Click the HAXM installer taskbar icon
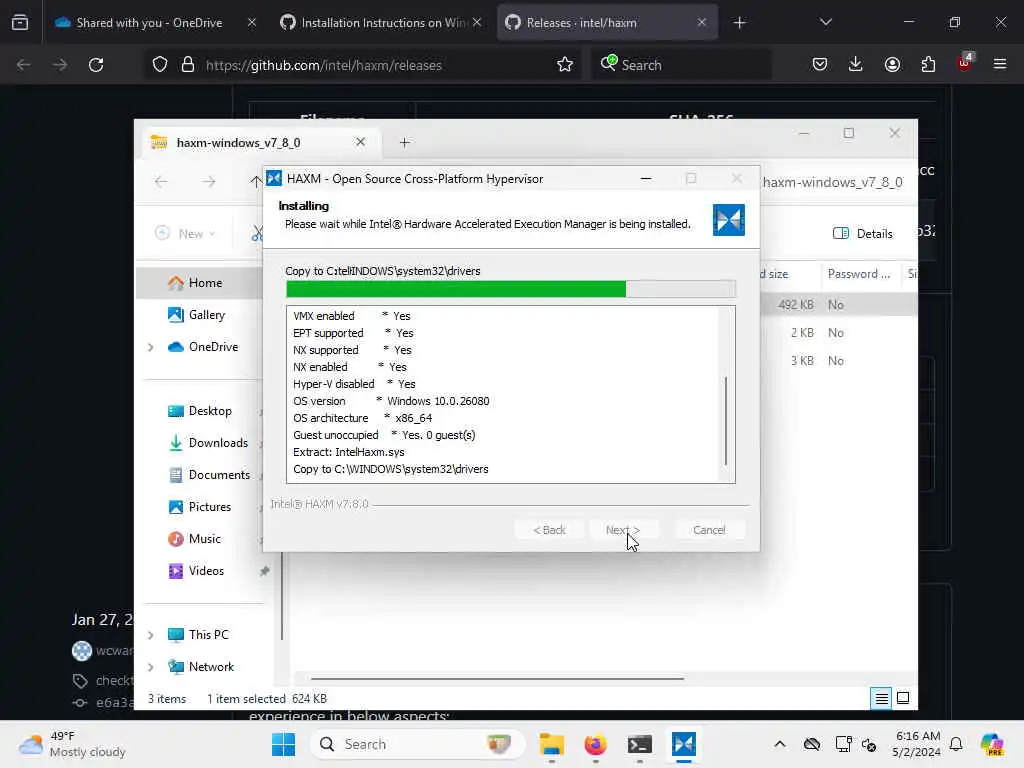The image size is (1024, 768). [x=684, y=744]
